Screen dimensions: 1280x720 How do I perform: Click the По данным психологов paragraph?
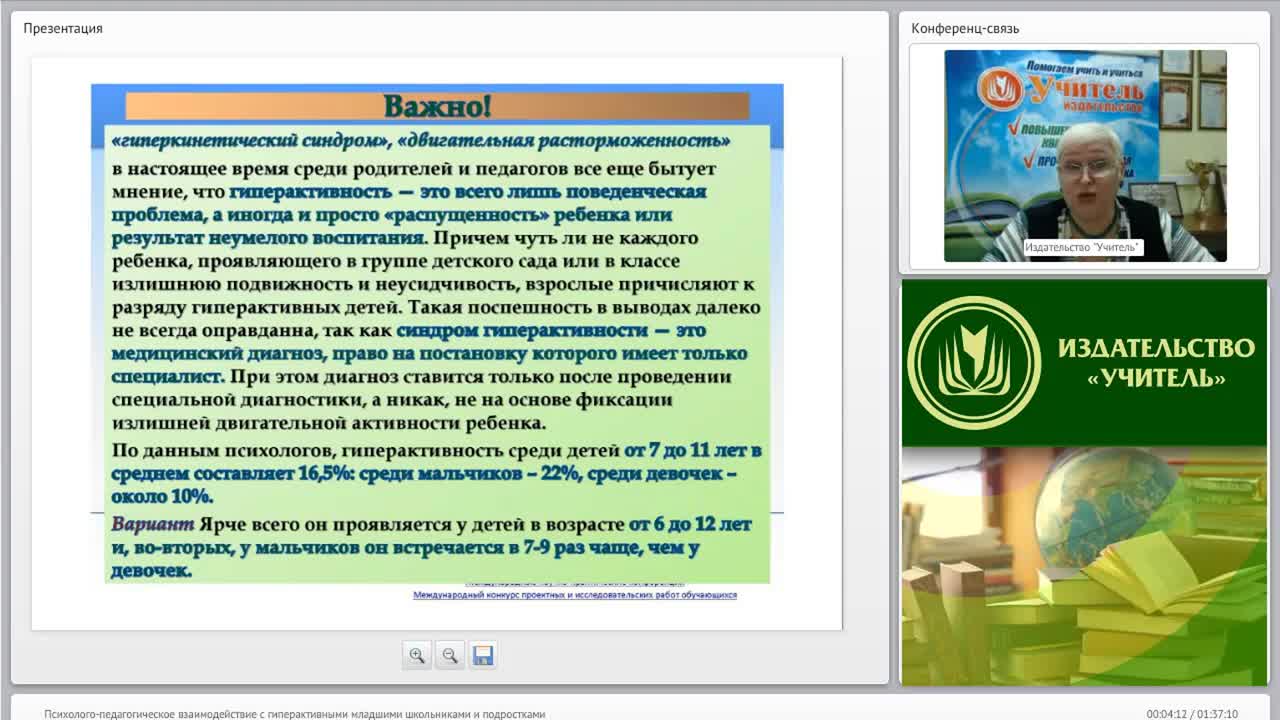437,473
